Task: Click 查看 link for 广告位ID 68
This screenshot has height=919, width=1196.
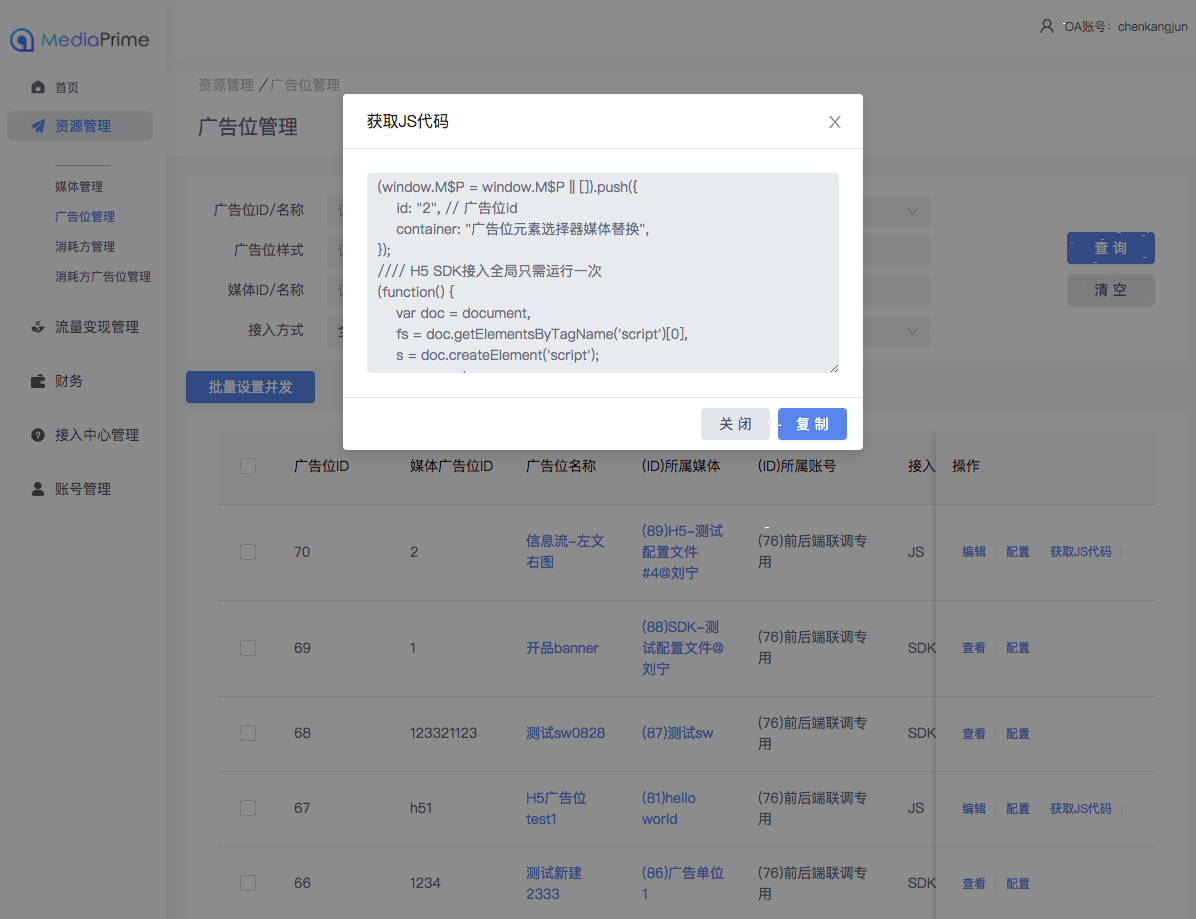Action: 973,734
